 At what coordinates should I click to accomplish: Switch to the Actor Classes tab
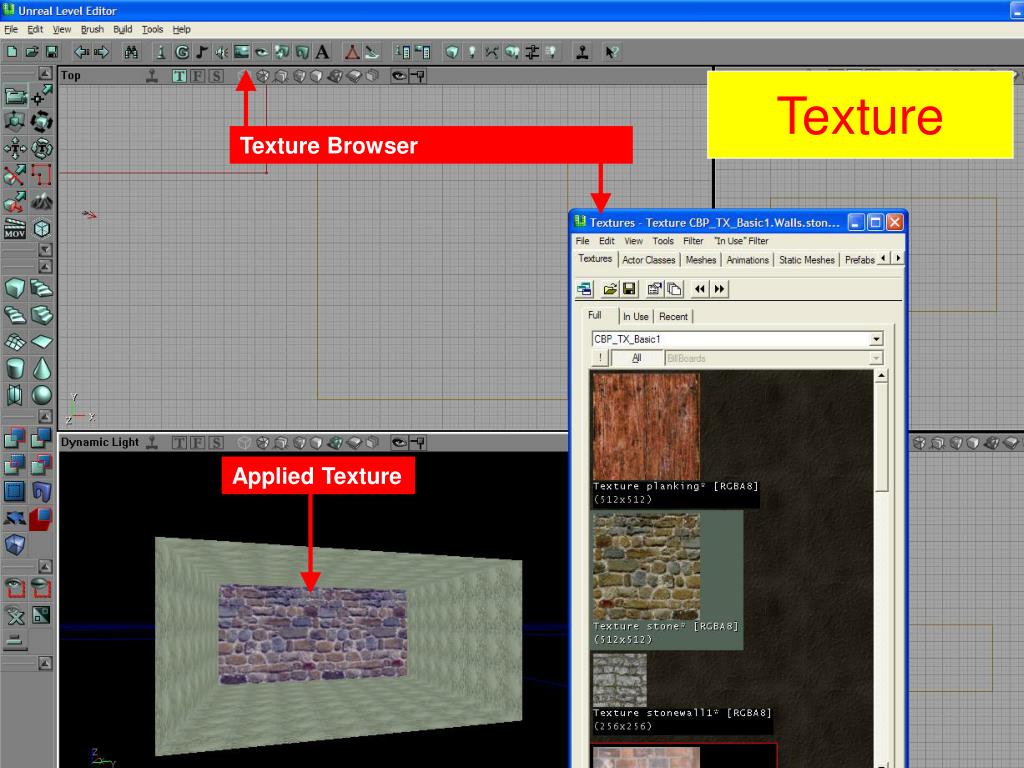point(648,260)
